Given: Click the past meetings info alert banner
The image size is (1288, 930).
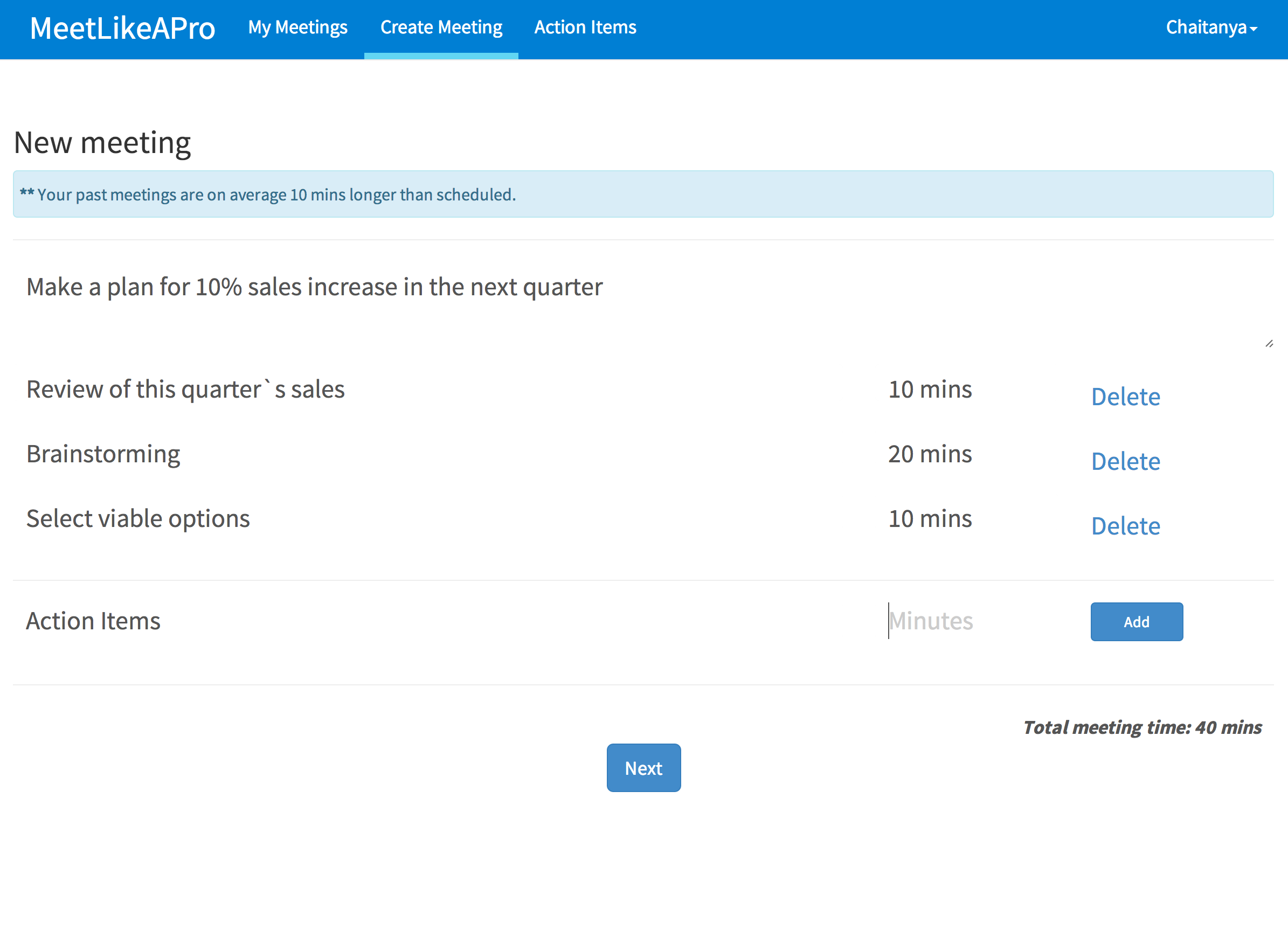Looking at the screenshot, I should click(643, 194).
